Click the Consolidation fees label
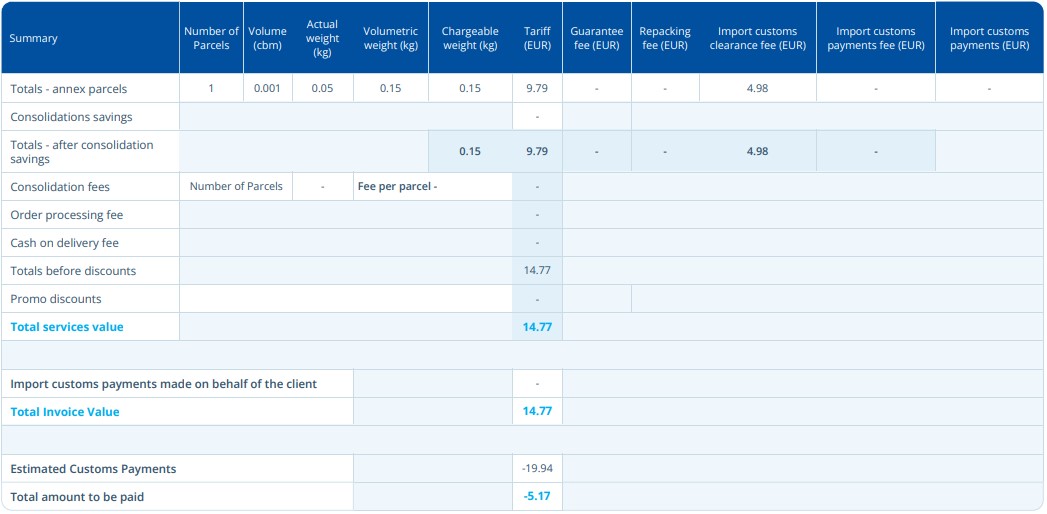 click(x=60, y=187)
